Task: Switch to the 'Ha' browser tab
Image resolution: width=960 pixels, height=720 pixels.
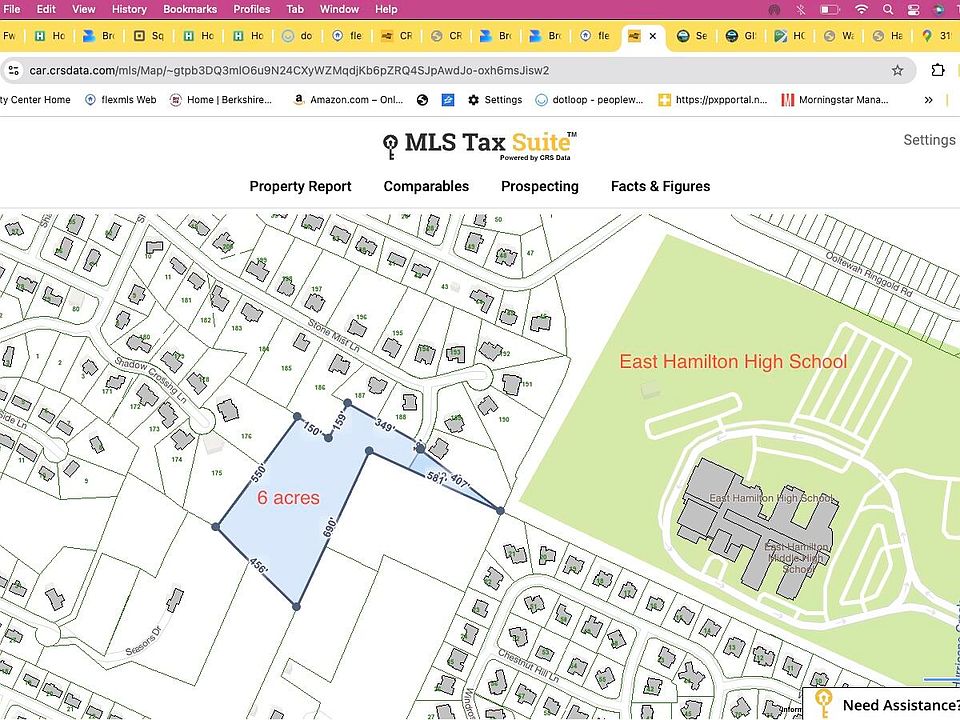Action: coord(888,36)
